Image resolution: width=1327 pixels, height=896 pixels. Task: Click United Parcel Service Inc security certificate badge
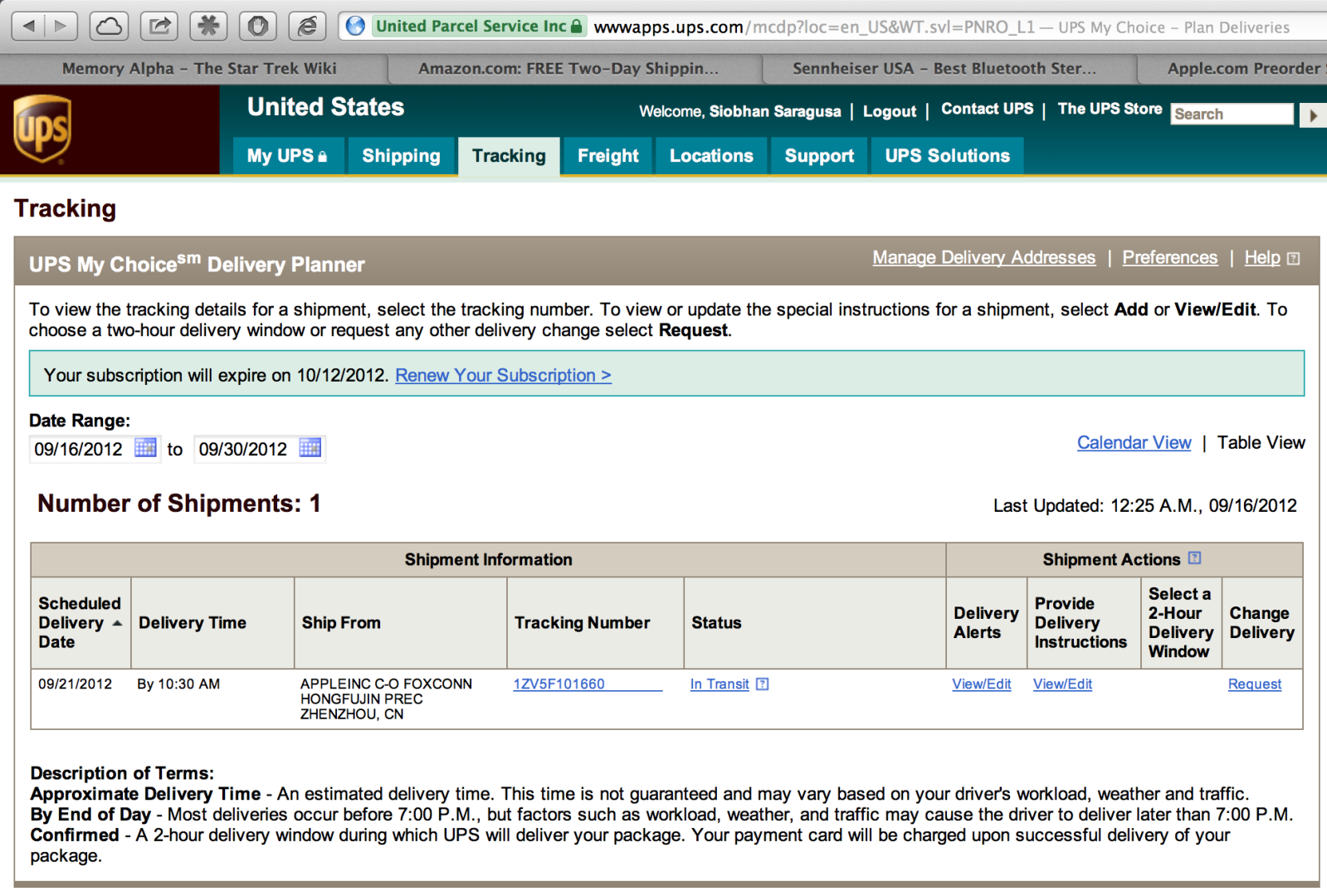click(x=479, y=27)
